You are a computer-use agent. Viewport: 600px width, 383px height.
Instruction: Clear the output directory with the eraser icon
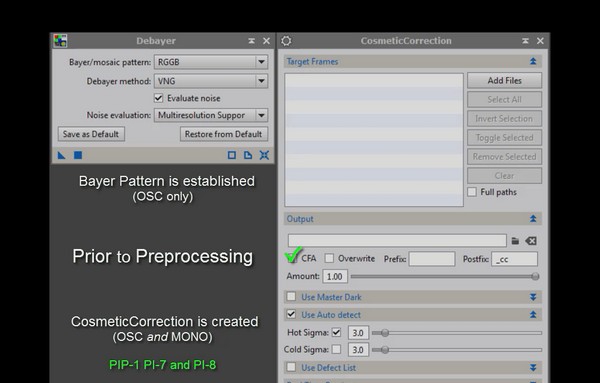[x=531, y=241]
